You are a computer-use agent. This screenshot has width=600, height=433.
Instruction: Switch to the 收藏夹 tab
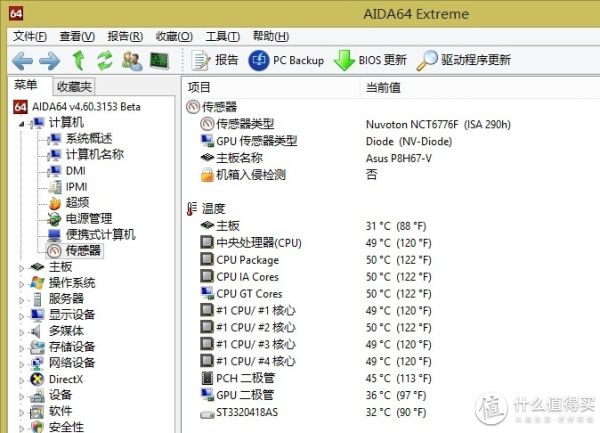(x=74, y=87)
